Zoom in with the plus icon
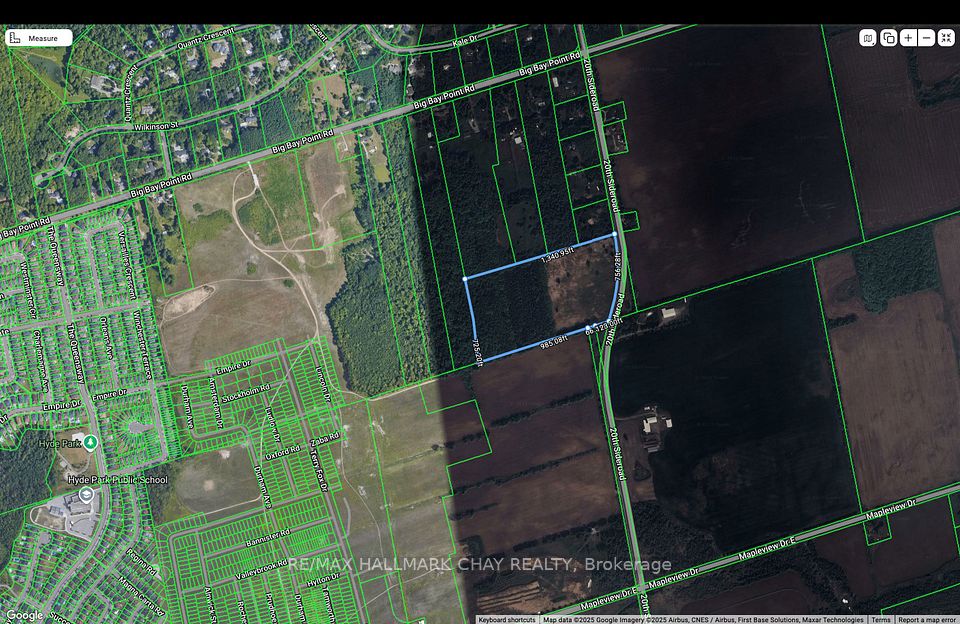The width and height of the screenshot is (960, 624). (908, 38)
